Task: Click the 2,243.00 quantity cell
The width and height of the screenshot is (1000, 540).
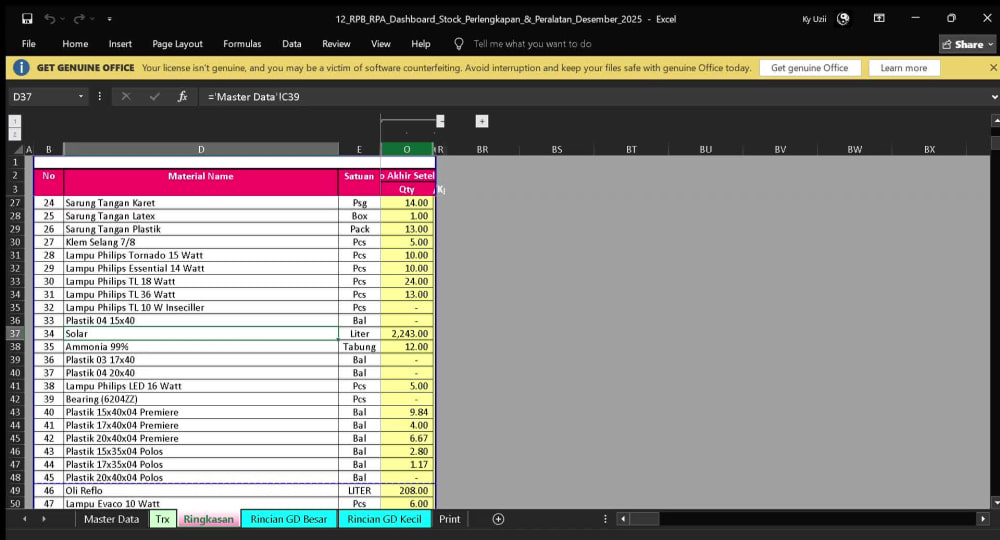Action: [408, 333]
